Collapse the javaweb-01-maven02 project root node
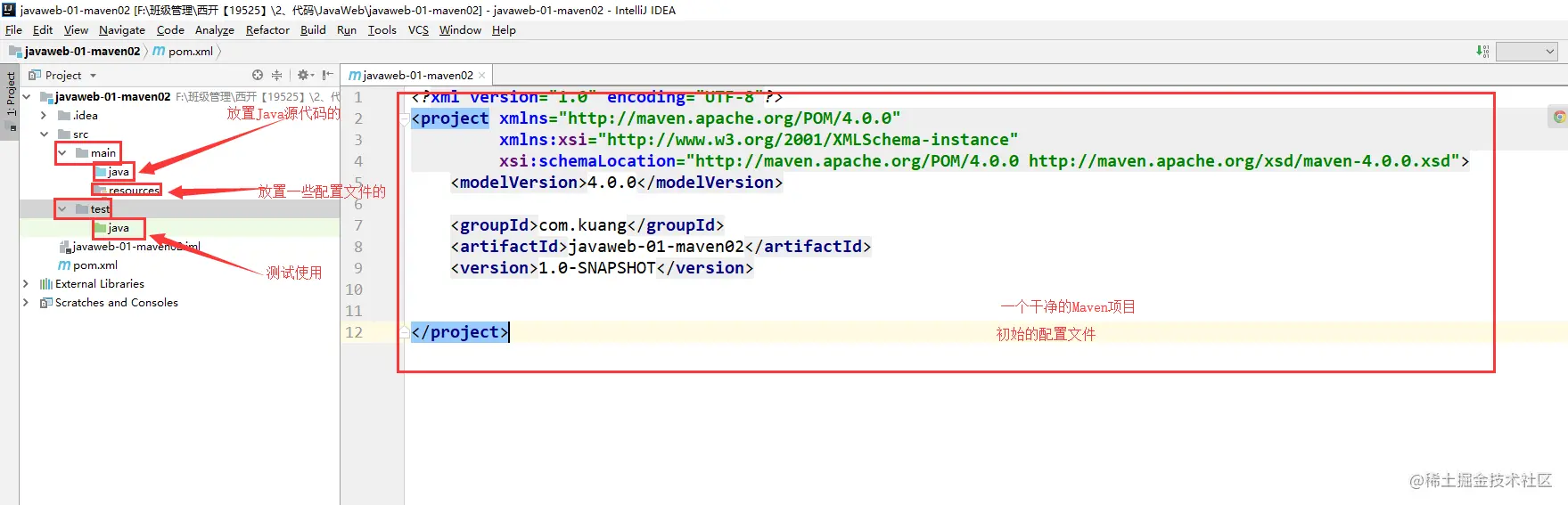The width and height of the screenshot is (1568, 505). tap(27, 97)
